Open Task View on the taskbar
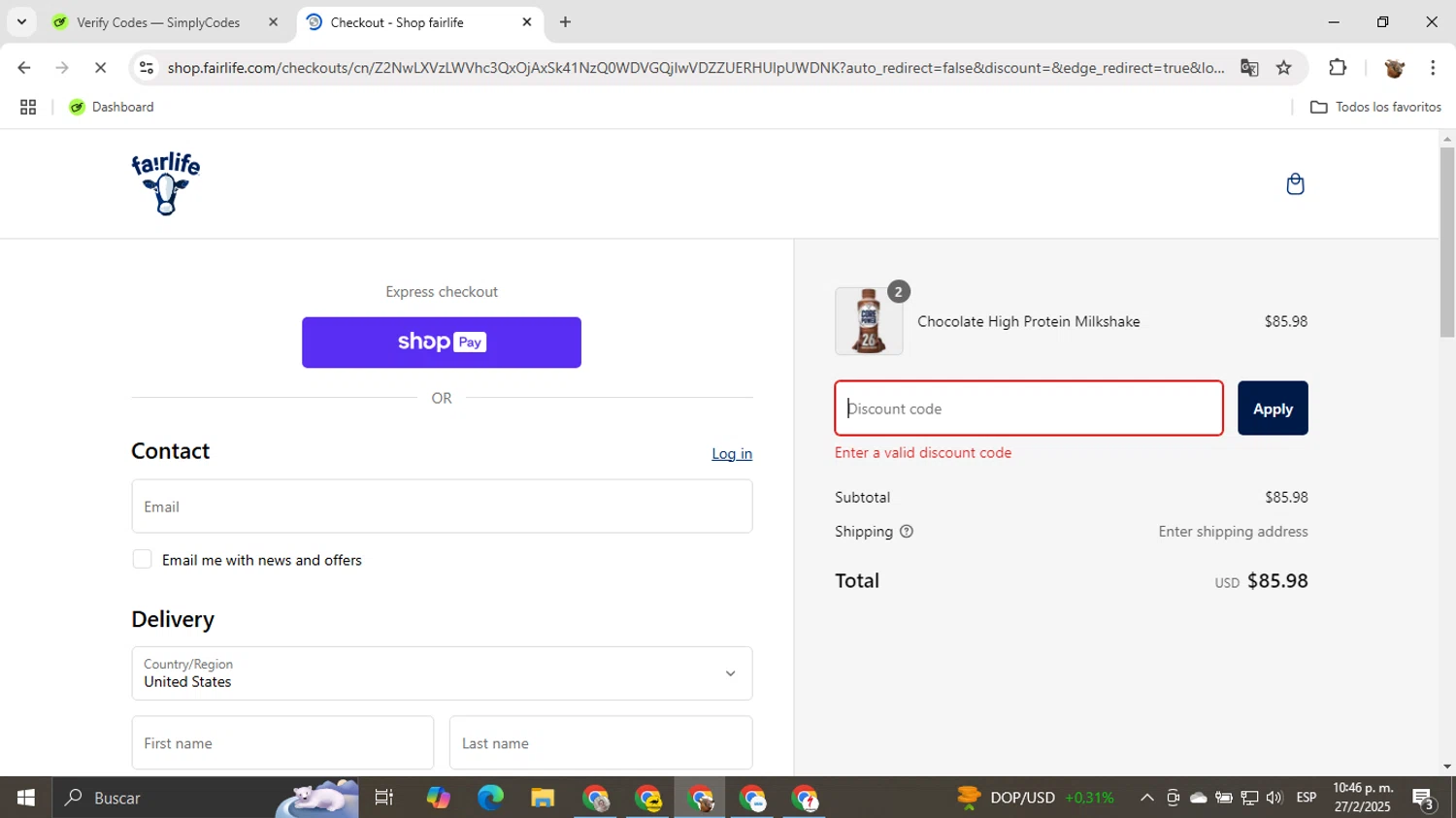This screenshot has height=818, width=1456. 384,798
